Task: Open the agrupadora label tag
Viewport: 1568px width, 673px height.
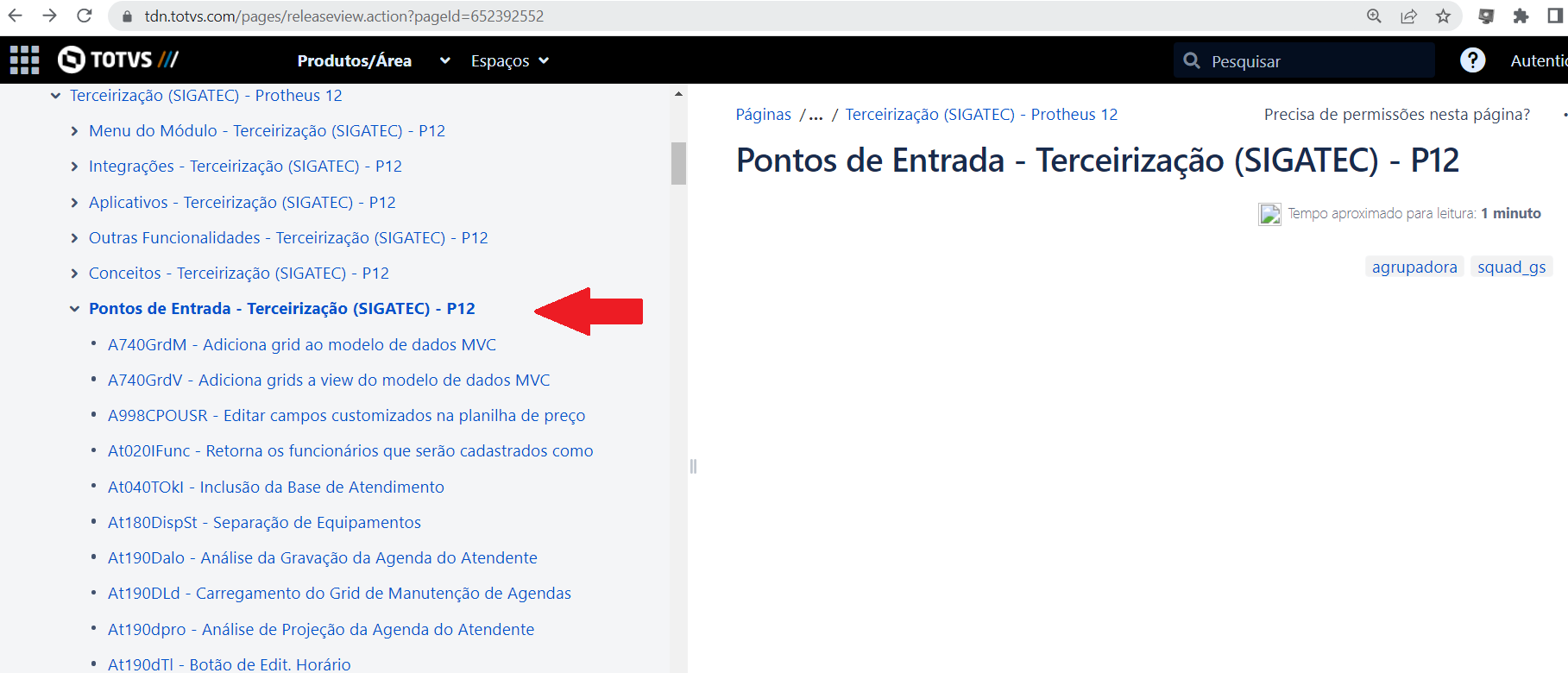Action: (x=1414, y=267)
